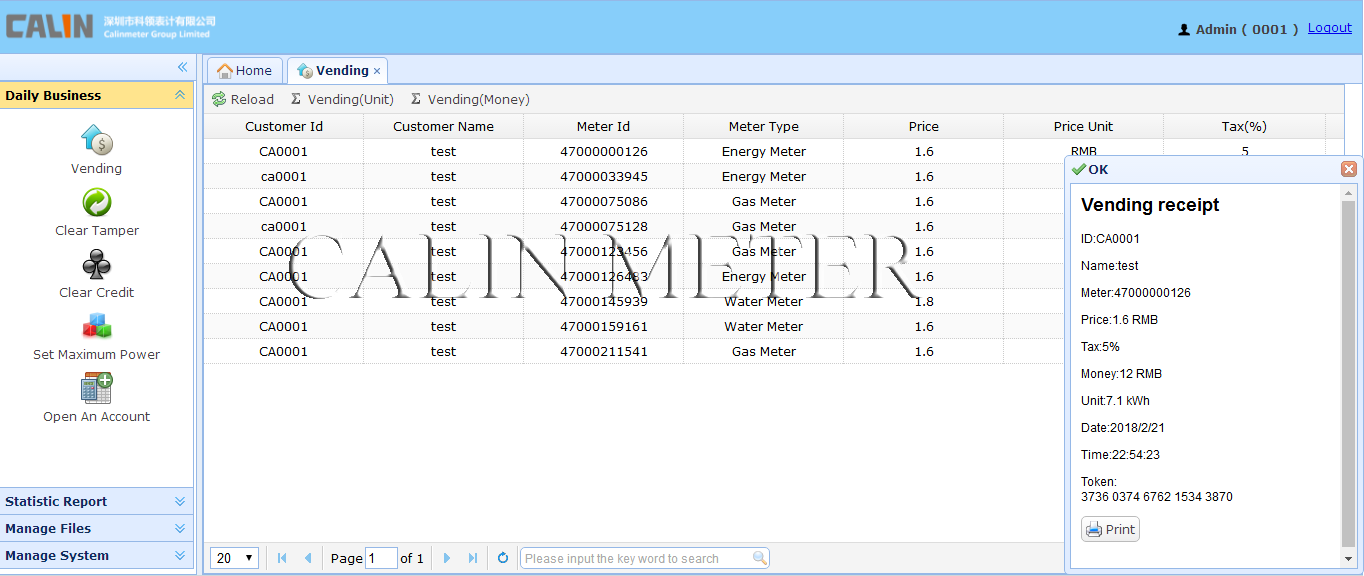Close the Vending tab with its x

(377, 71)
